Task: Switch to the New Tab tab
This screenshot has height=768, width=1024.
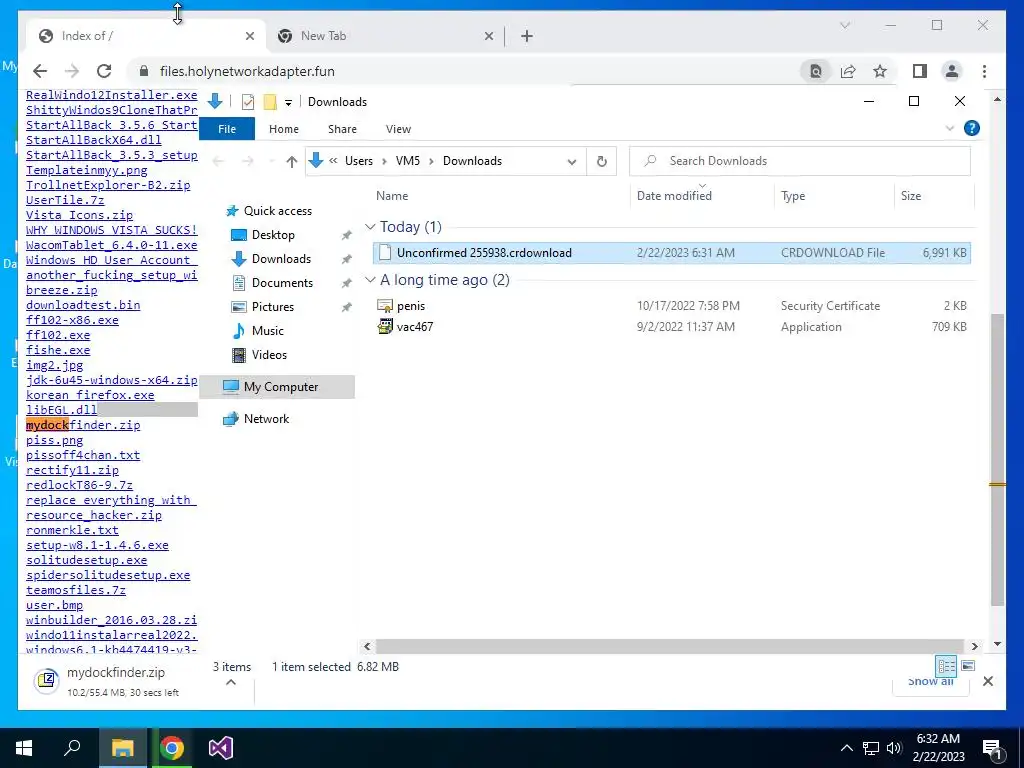Action: (x=383, y=36)
